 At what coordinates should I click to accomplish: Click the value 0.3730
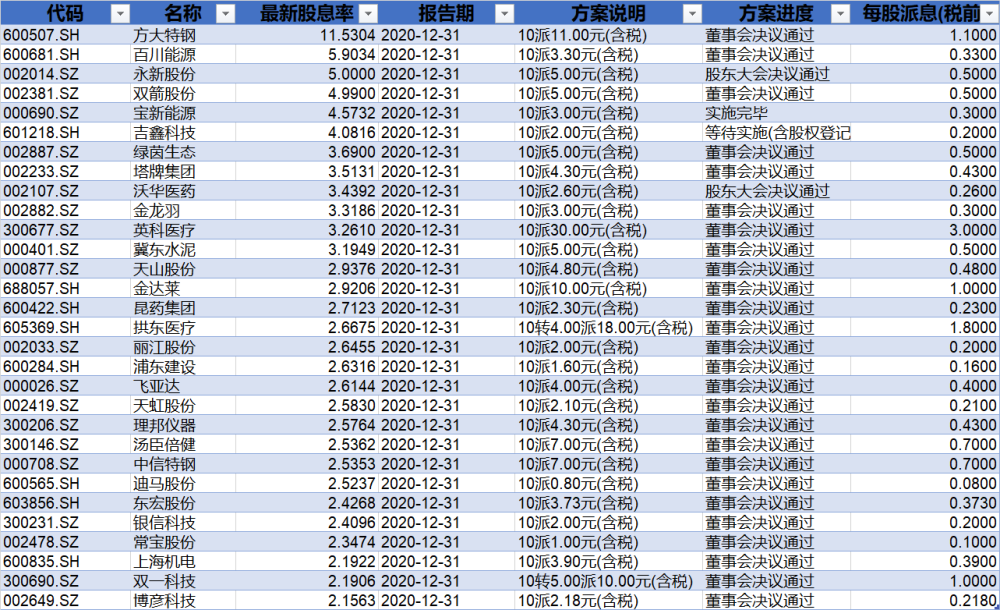coord(925,503)
